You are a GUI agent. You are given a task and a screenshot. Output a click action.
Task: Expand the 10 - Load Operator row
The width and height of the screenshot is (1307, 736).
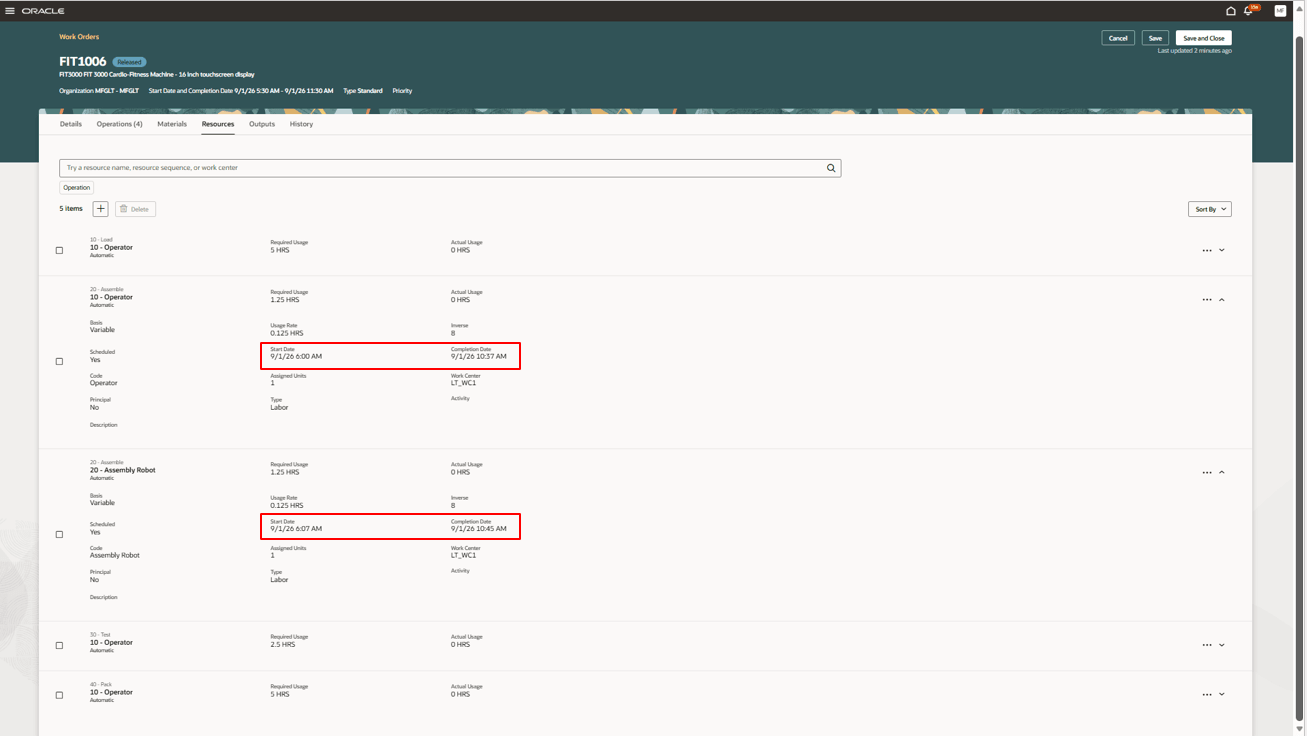pyautogui.click(x=1222, y=250)
